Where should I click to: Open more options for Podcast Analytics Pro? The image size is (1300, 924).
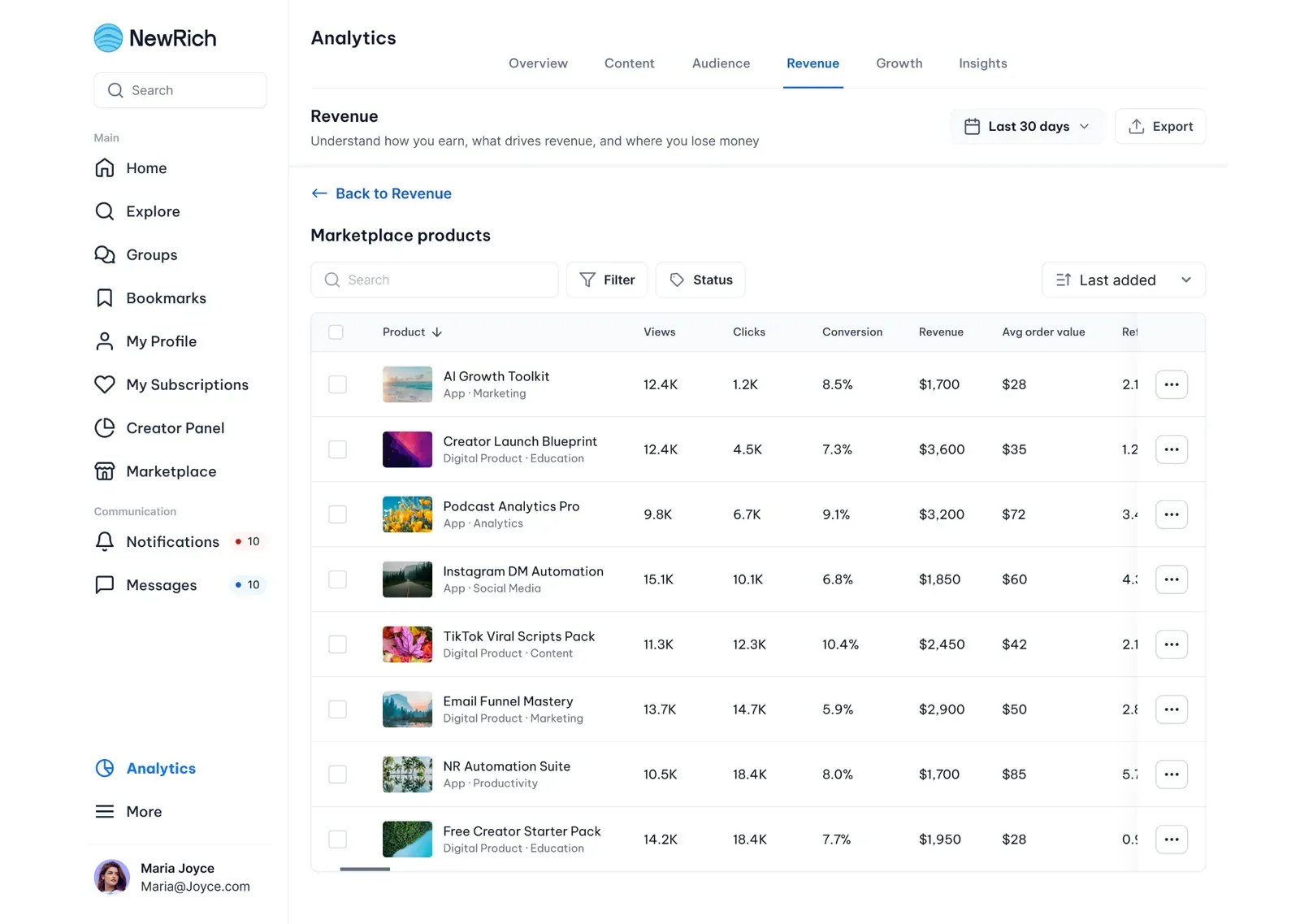(1172, 514)
